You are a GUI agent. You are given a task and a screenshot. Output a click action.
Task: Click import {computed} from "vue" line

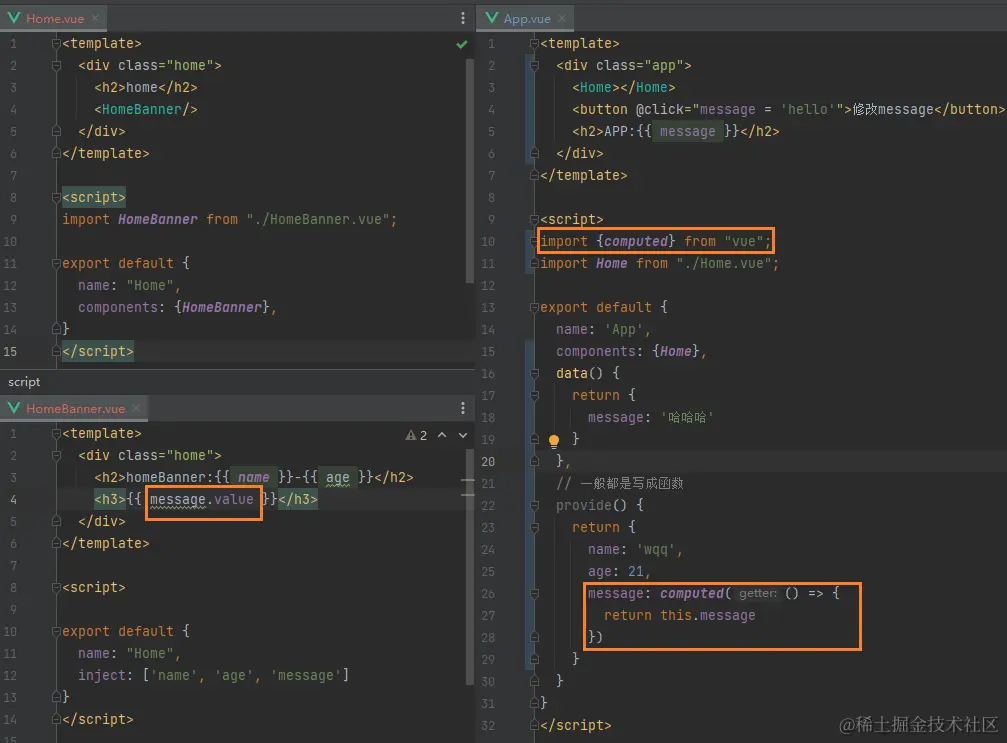pos(655,241)
